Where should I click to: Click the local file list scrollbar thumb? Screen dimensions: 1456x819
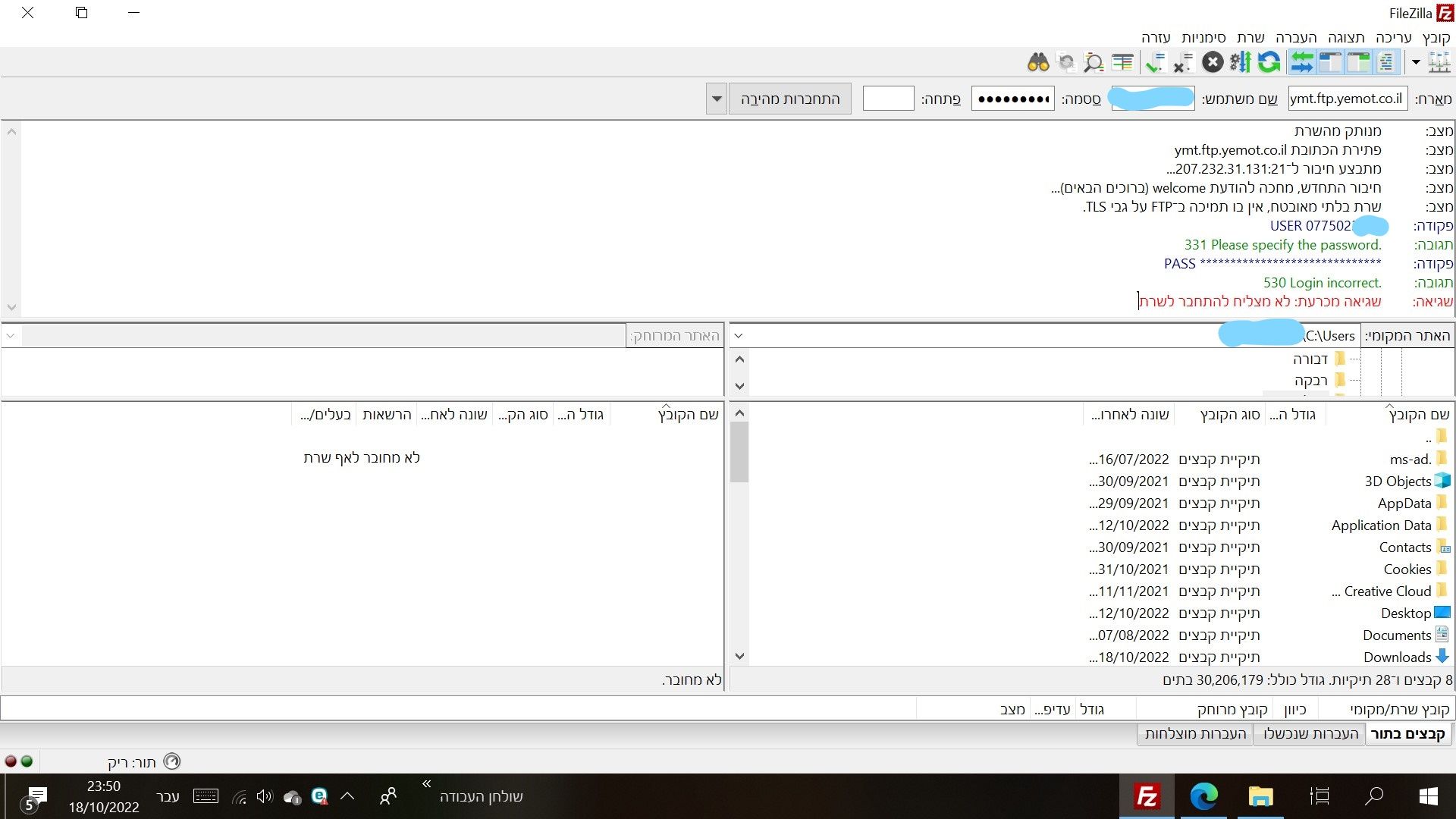point(739,453)
